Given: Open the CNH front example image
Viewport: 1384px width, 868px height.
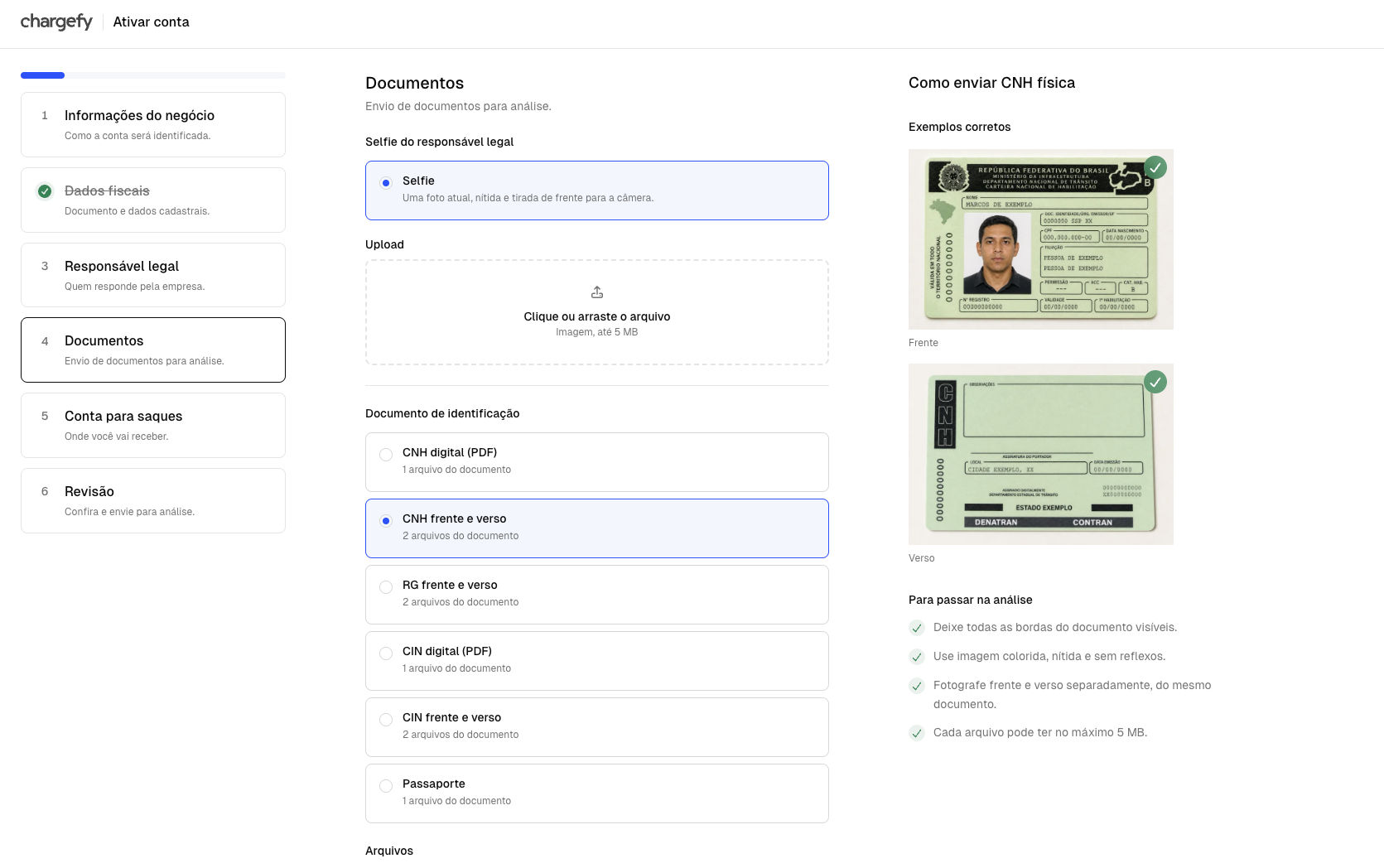Looking at the screenshot, I should pos(1041,239).
